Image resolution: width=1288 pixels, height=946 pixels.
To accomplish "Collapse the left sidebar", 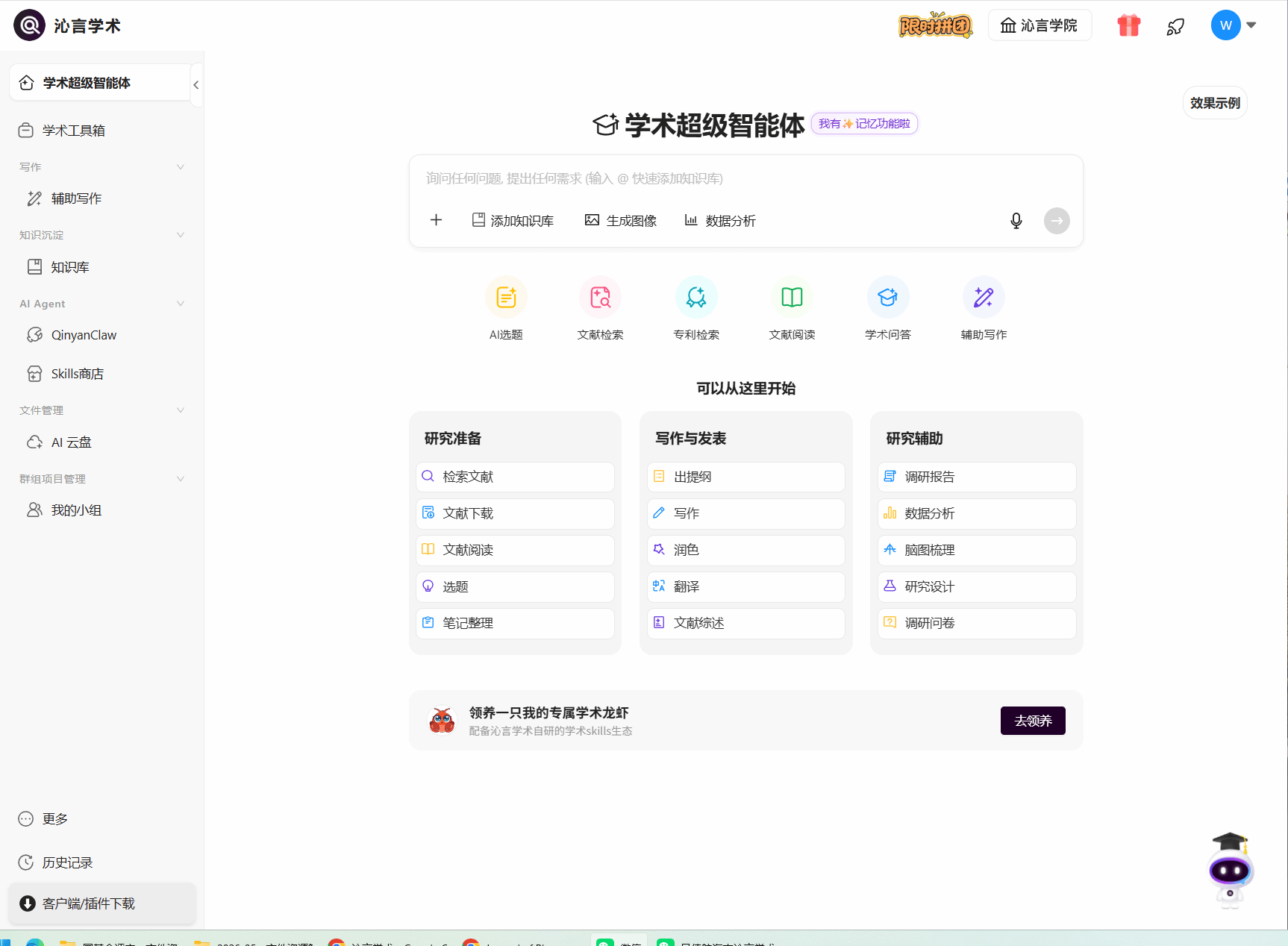I will click(196, 85).
